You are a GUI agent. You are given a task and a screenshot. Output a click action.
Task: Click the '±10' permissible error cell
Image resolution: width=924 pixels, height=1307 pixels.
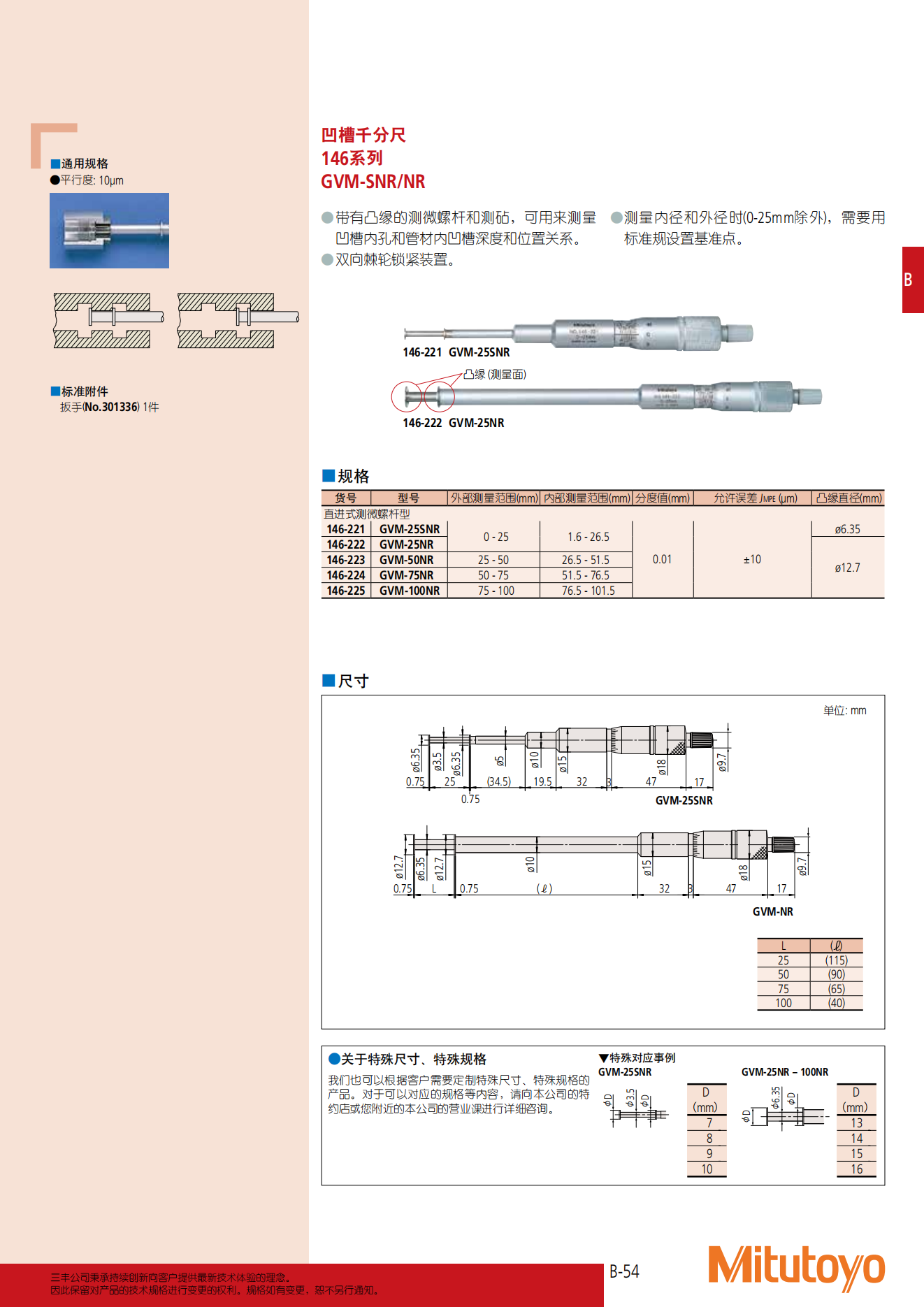tap(752, 559)
